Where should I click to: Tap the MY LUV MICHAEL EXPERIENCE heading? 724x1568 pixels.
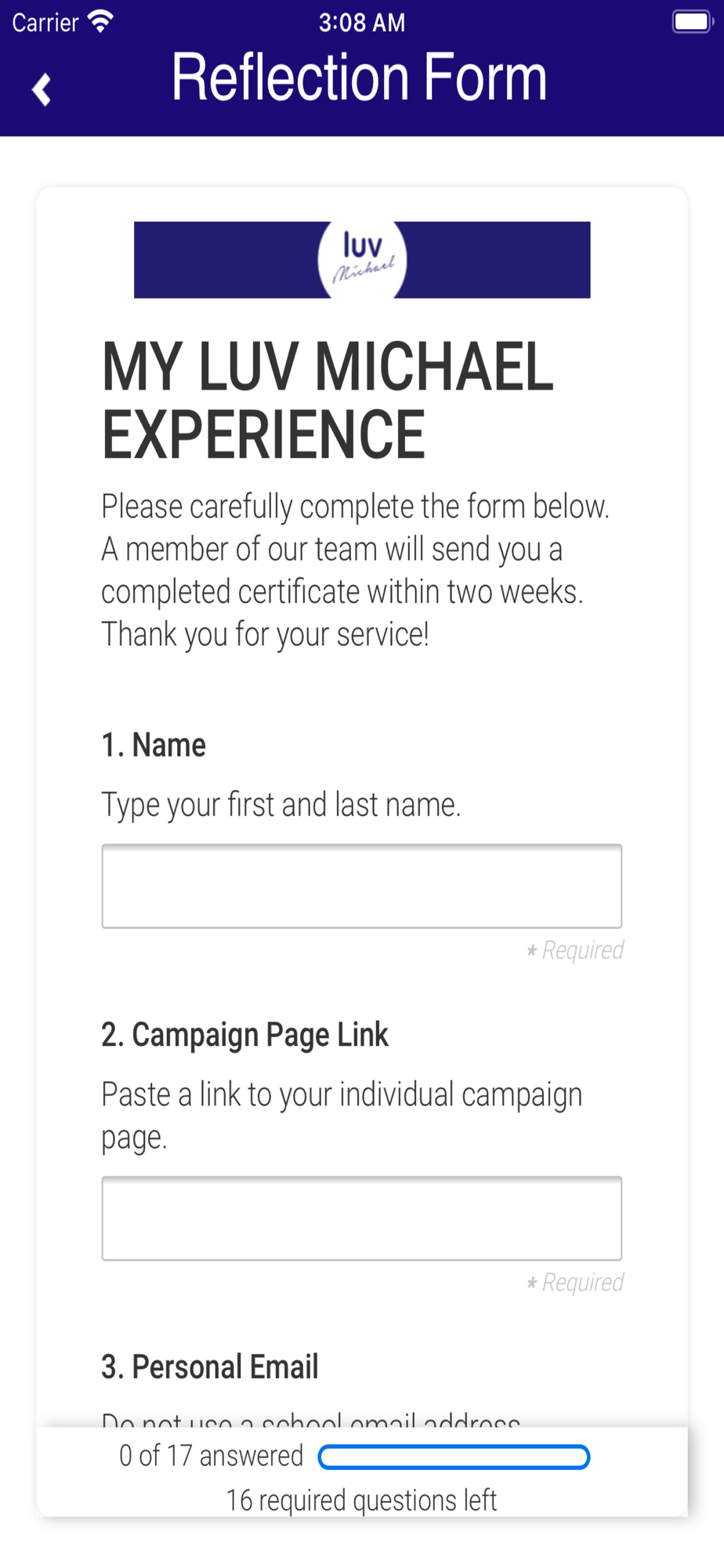[x=328, y=400]
